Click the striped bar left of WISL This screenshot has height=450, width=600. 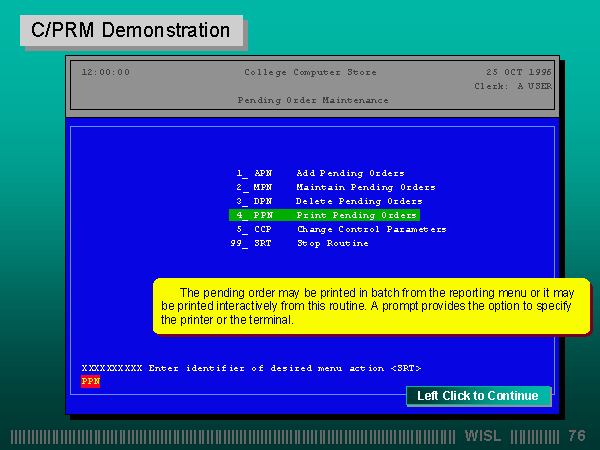(235, 436)
